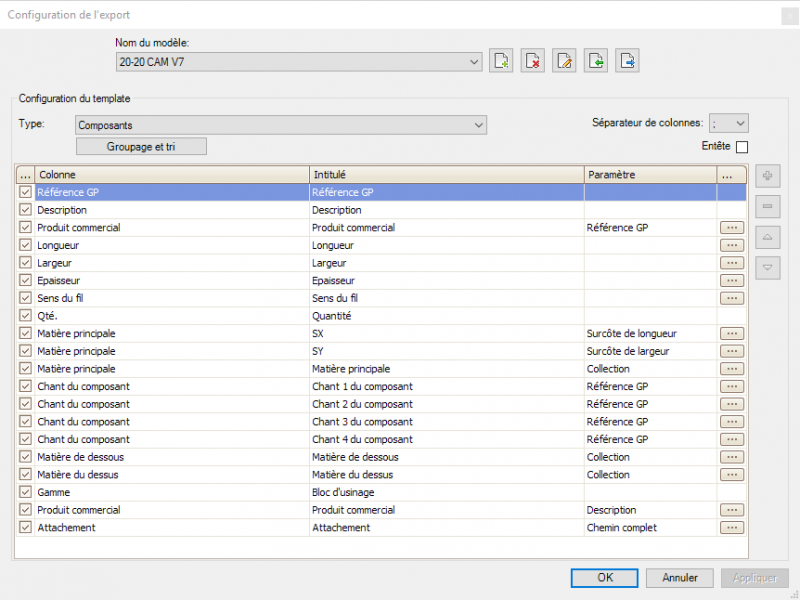Image resolution: width=800 pixels, height=600 pixels.
Task: Move the selected row down with the arrow
Action: click(x=767, y=267)
